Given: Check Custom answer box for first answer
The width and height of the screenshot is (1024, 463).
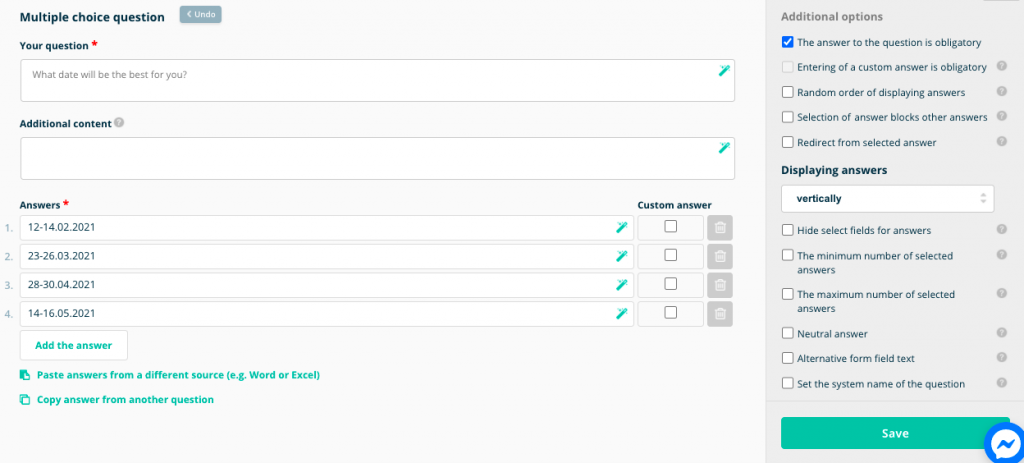Looking at the screenshot, I should tap(671, 227).
